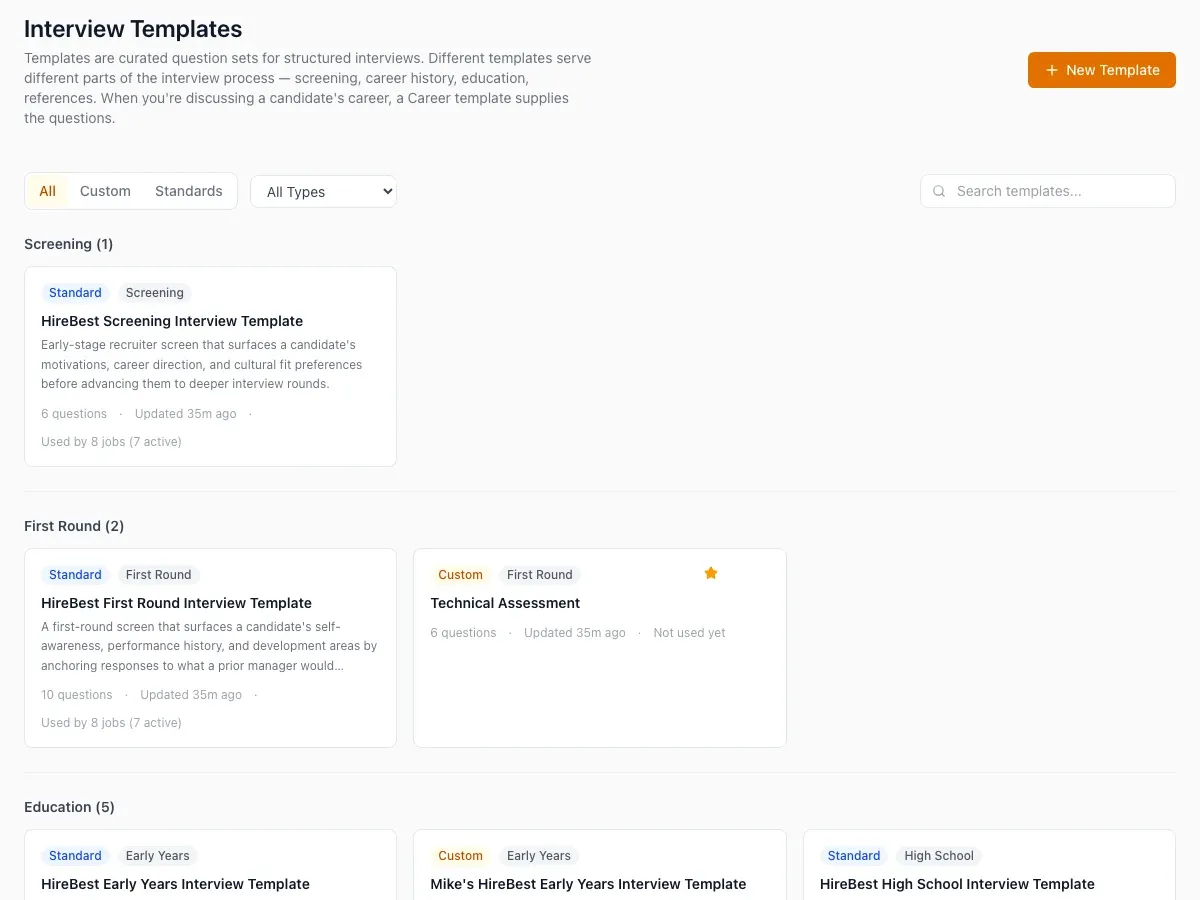Click Standard badge on High School template
The width and height of the screenshot is (1200, 900).
(x=854, y=856)
